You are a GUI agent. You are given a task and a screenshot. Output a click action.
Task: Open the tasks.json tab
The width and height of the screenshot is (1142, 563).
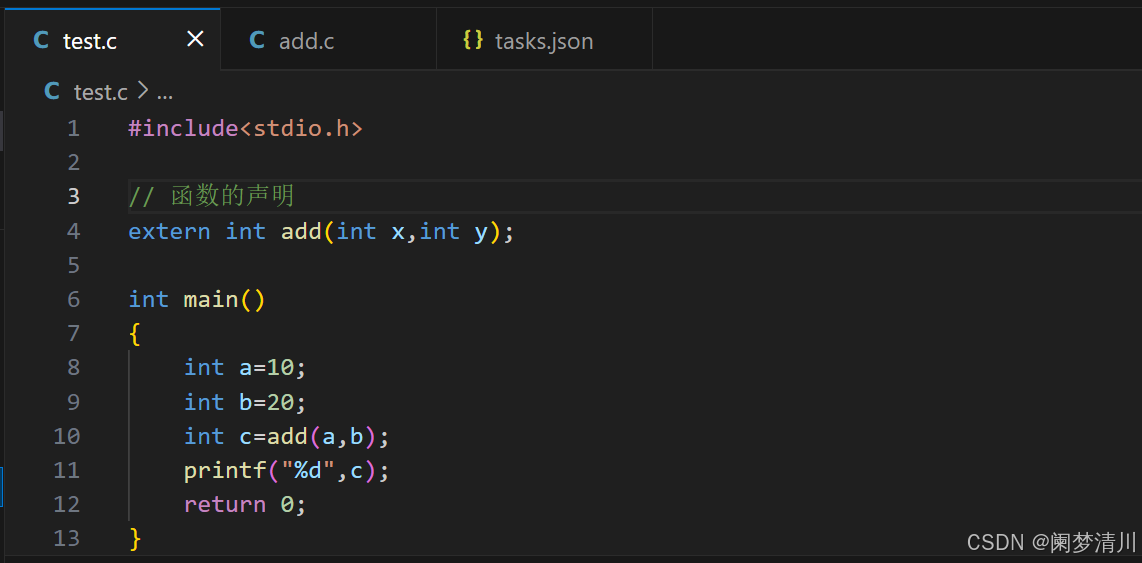pos(544,39)
